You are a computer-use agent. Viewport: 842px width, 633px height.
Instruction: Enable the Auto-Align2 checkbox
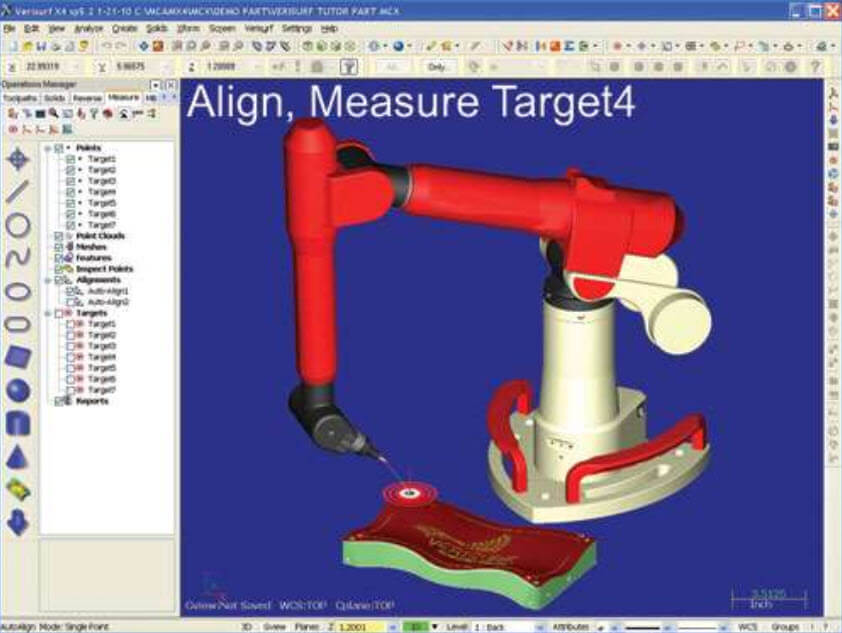(70, 302)
